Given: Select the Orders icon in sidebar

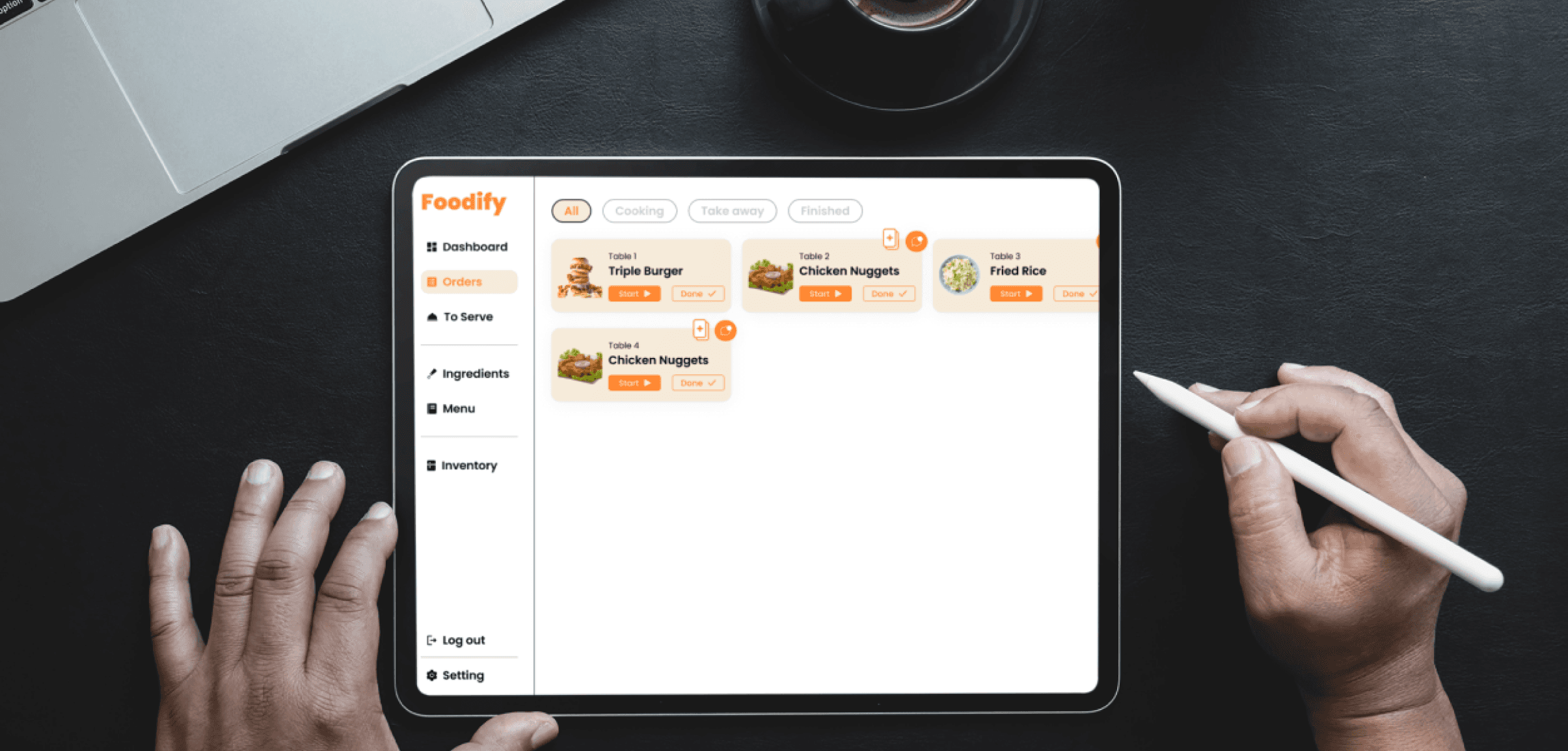Looking at the screenshot, I should tap(431, 282).
